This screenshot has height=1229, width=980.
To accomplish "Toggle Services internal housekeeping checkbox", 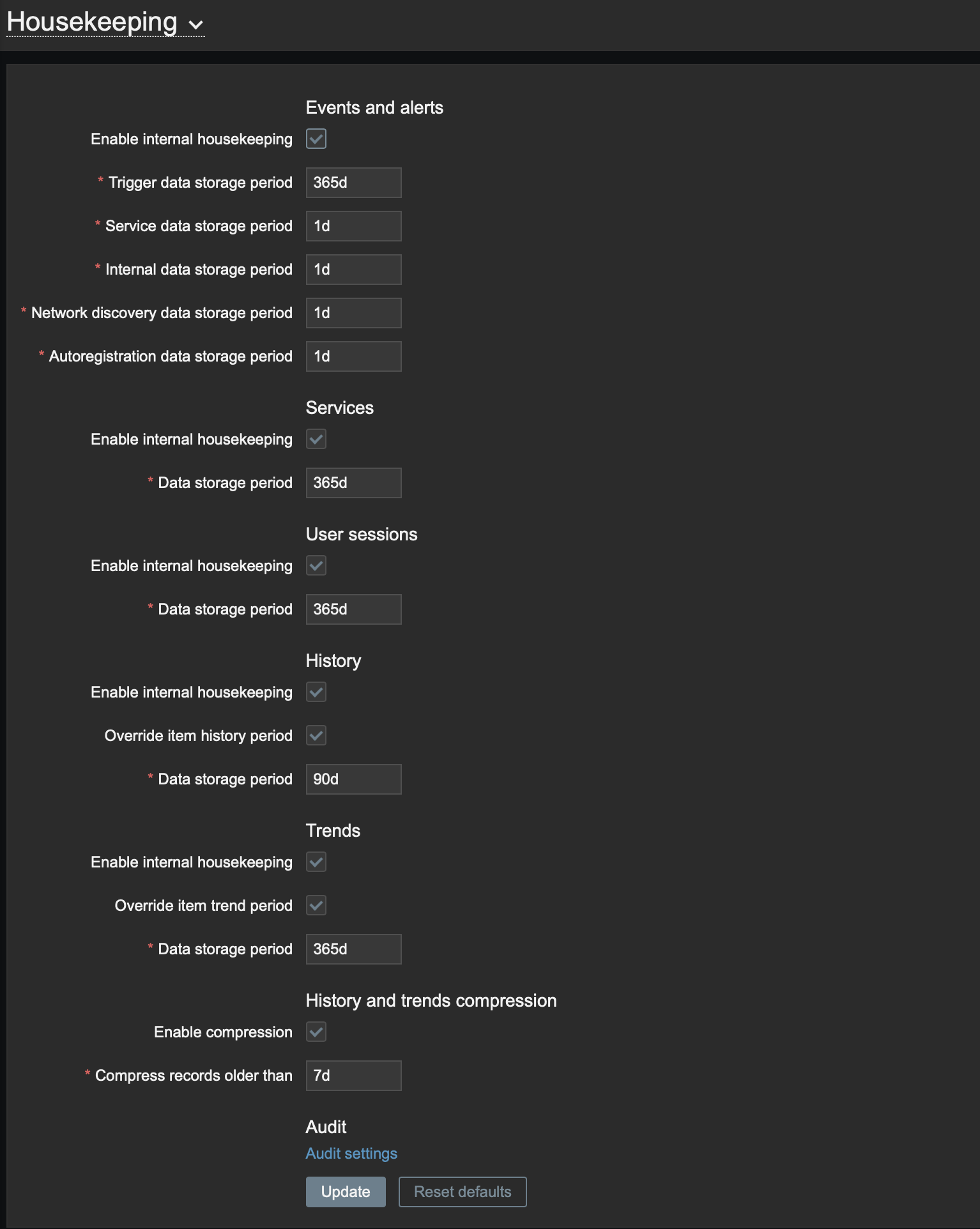I will coord(316,439).
